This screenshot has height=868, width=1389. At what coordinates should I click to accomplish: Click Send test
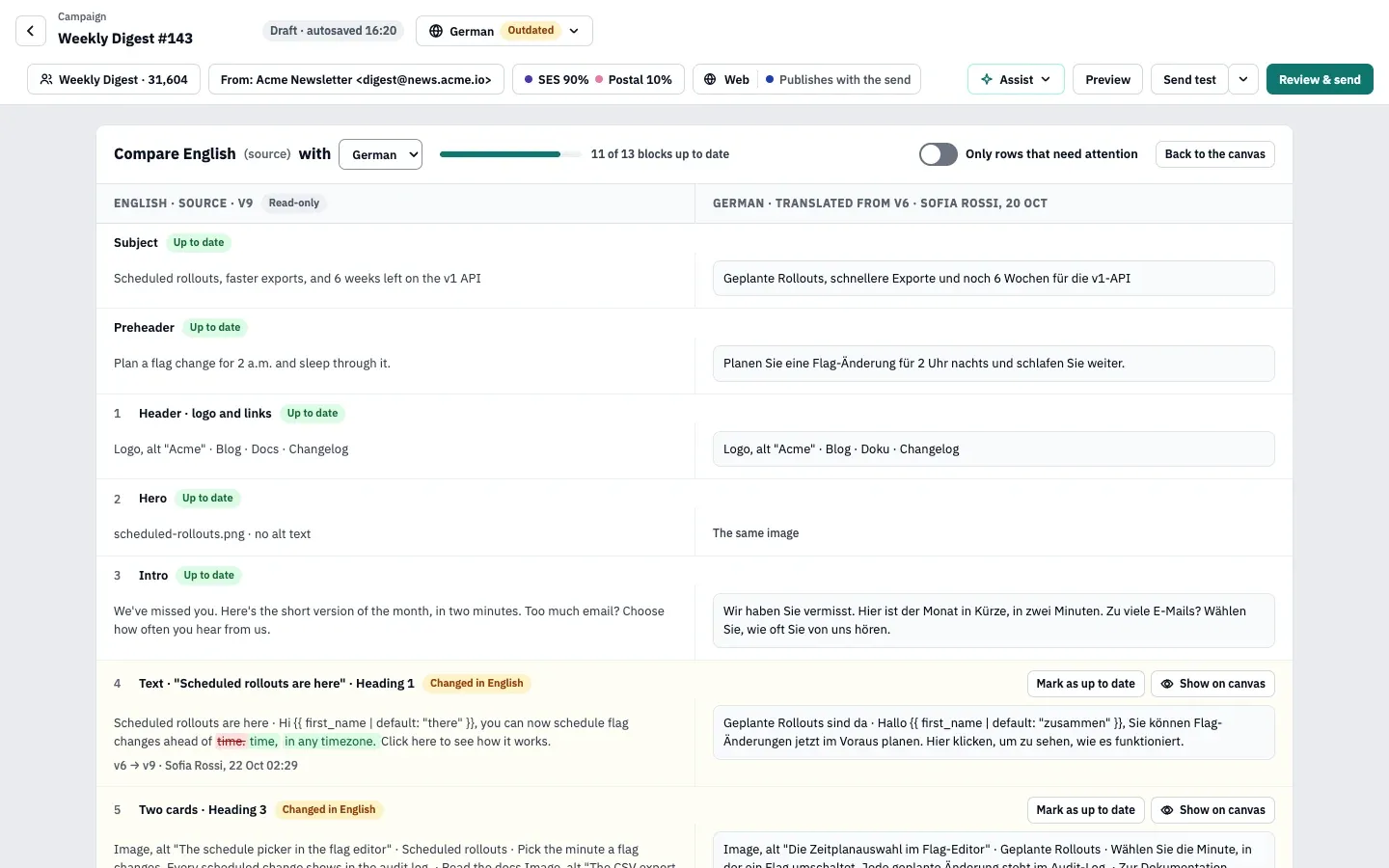[x=1189, y=79]
